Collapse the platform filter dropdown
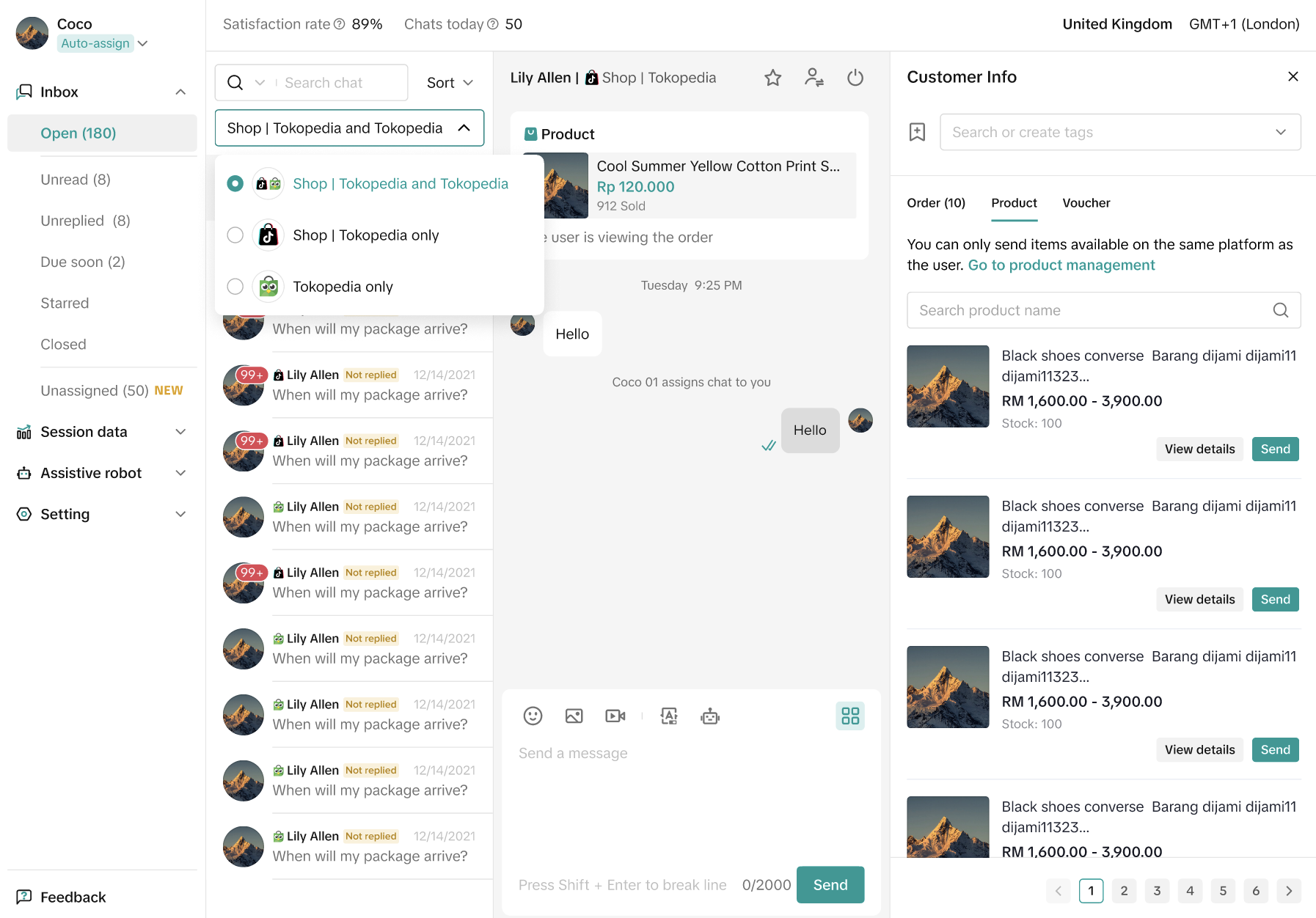The width and height of the screenshot is (1316, 918). pos(464,128)
